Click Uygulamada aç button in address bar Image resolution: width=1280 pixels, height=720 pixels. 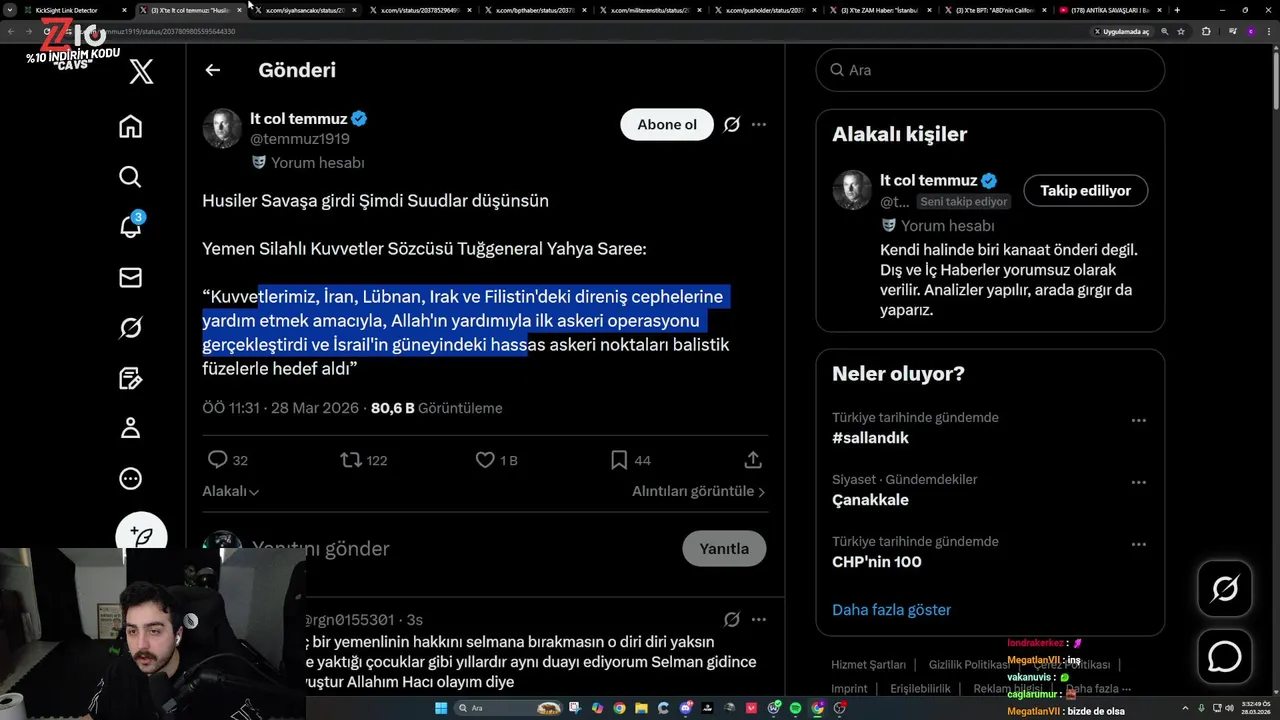[x=1122, y=31]
